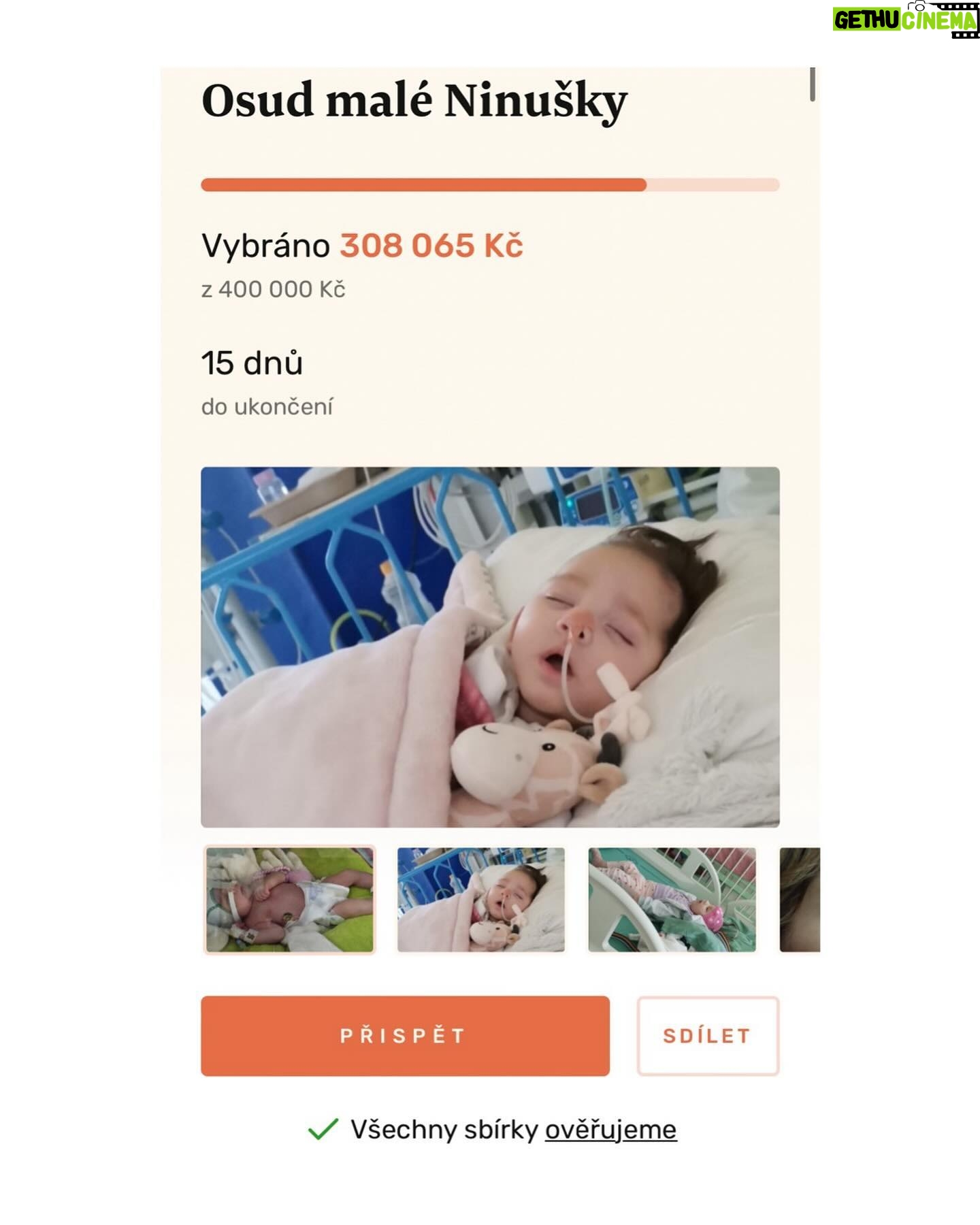Select the partially visible fourth thumbnail

[x=800, y=900]
